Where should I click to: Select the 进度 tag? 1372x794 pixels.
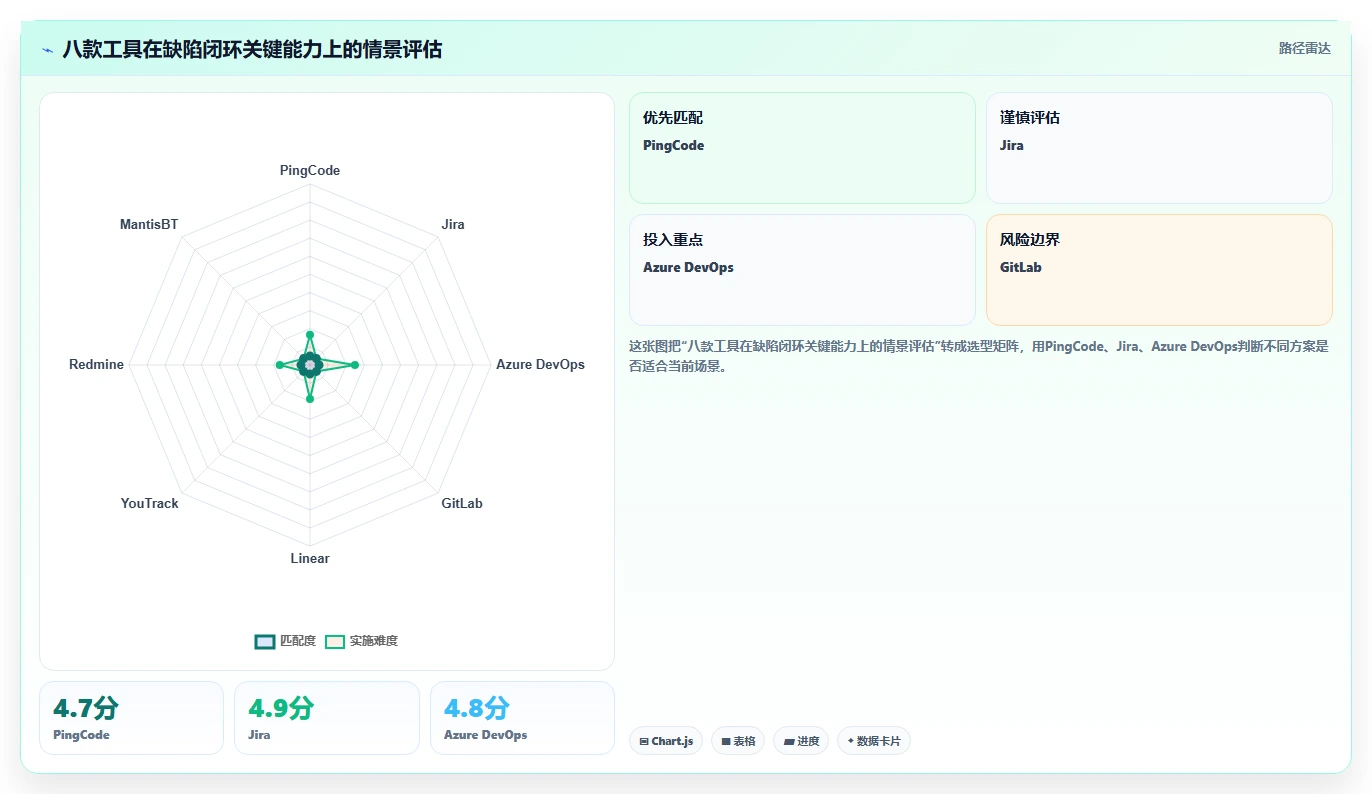801,741
